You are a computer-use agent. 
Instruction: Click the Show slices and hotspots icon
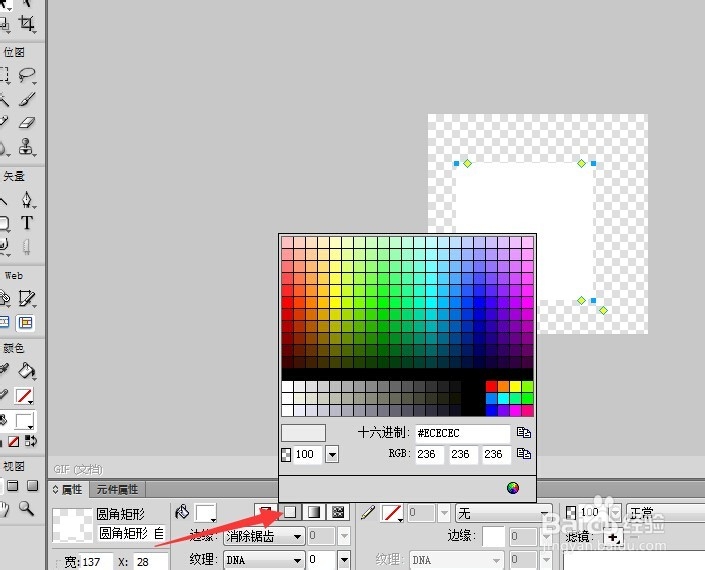(26, 322)
